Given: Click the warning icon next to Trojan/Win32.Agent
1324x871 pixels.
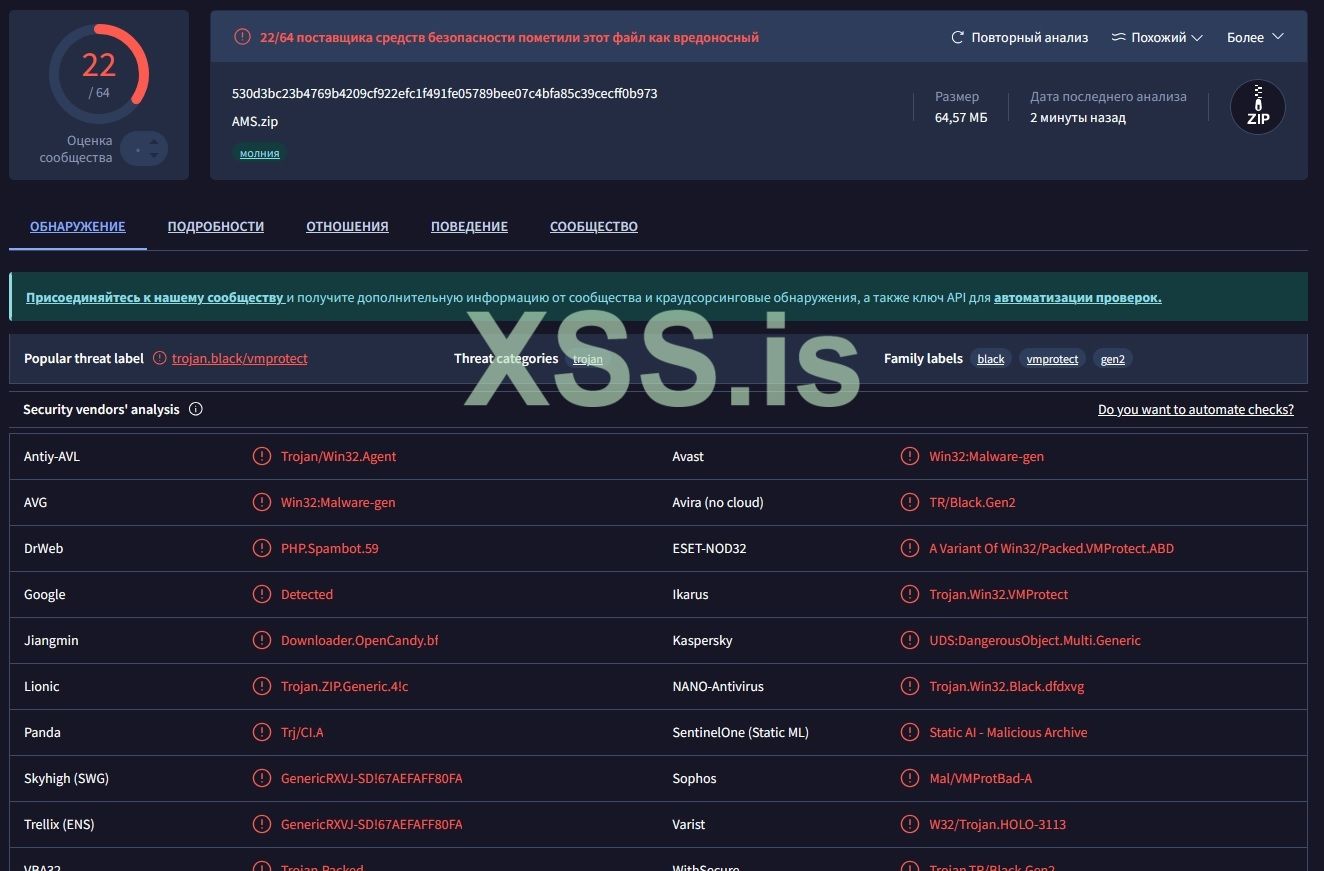Looking at the screenshot, I should point(262,456).
